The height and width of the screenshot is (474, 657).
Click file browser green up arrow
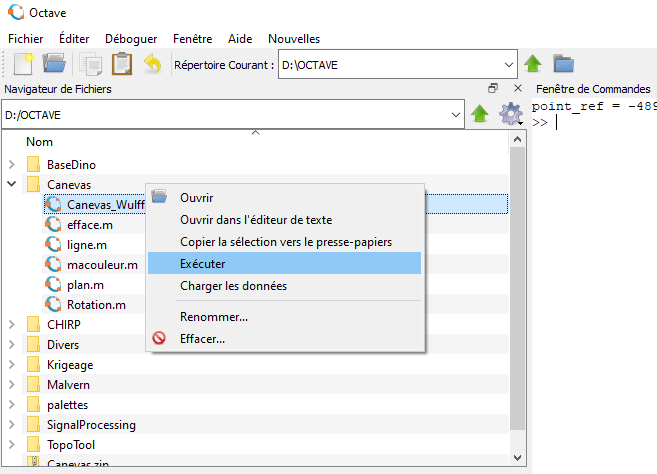tap(480, 114)
